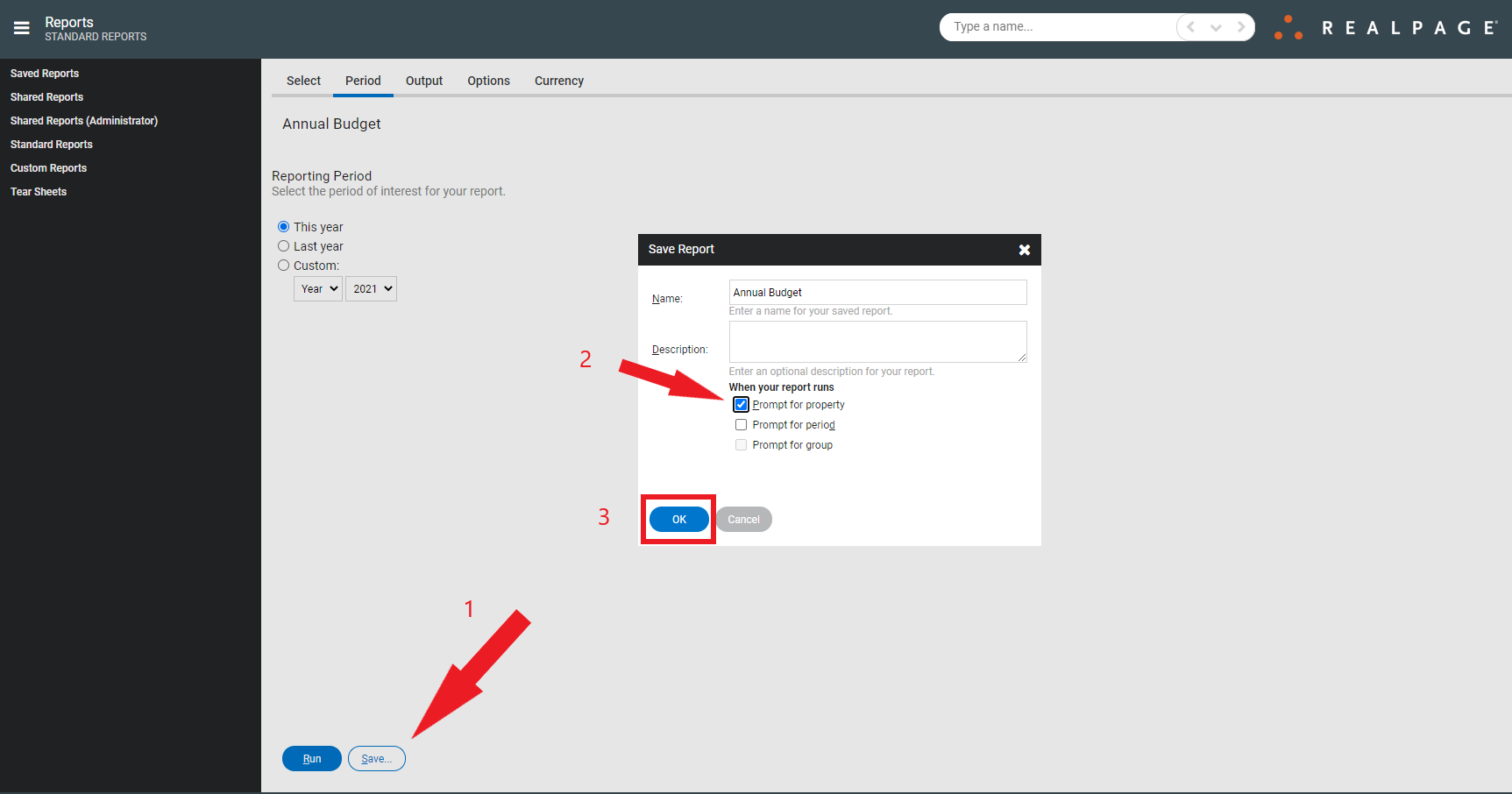Click the Description textarea resize handle
Image resolution: width=1512 pixels, height=794 pixels.
coord(1022,358)
